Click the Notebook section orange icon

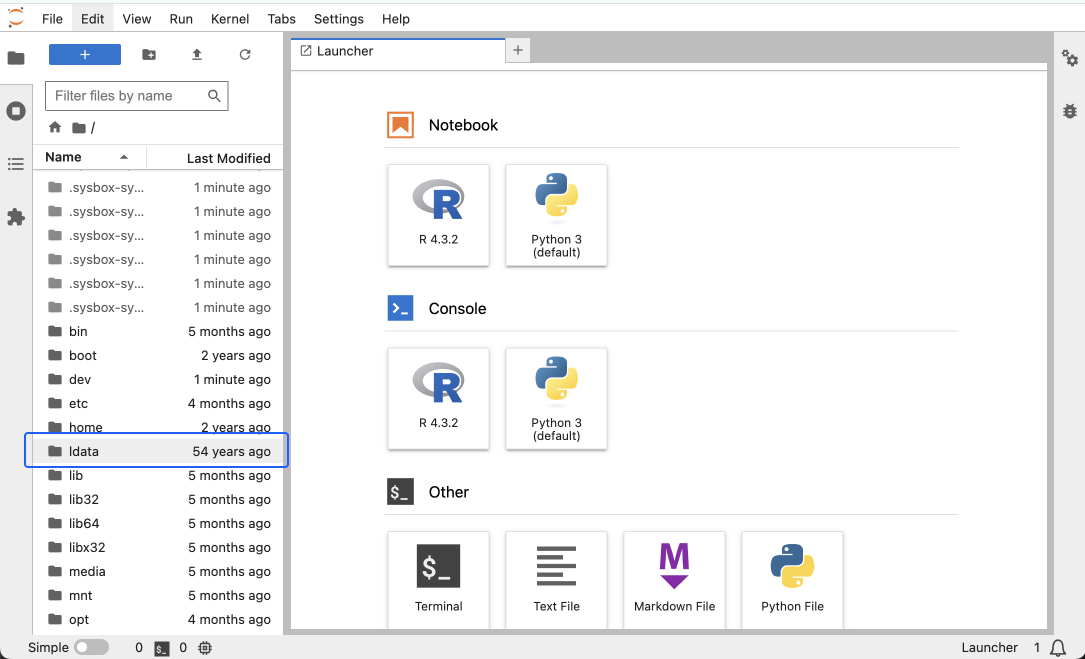400,125
